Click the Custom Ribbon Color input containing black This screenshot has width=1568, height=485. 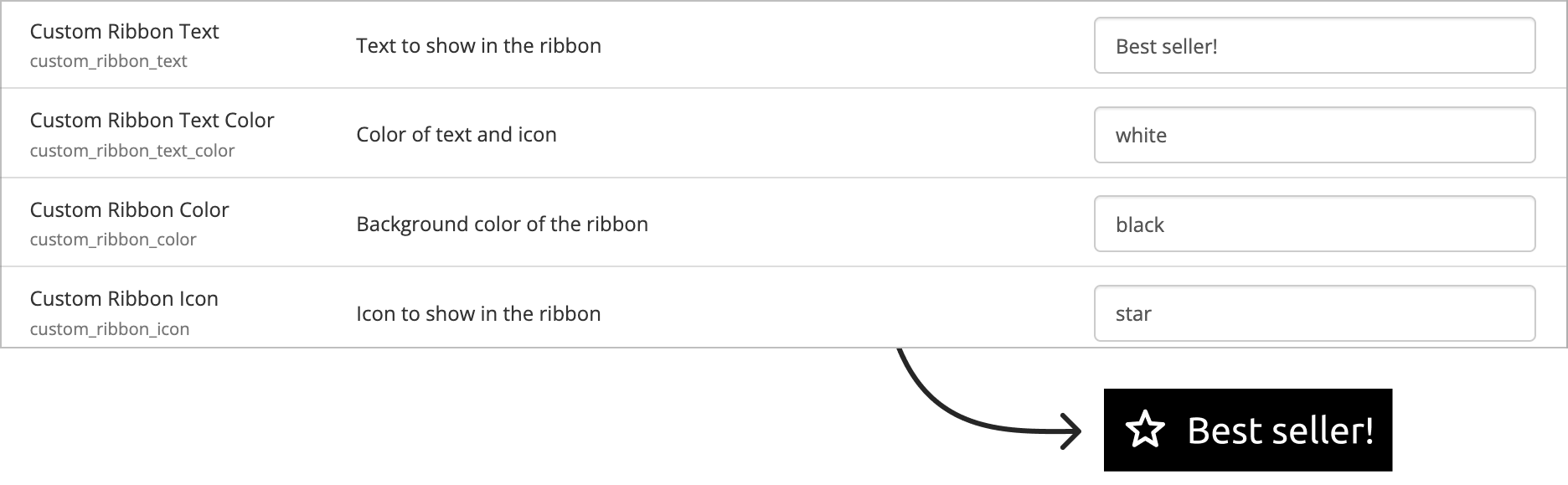click(1314, 224)
